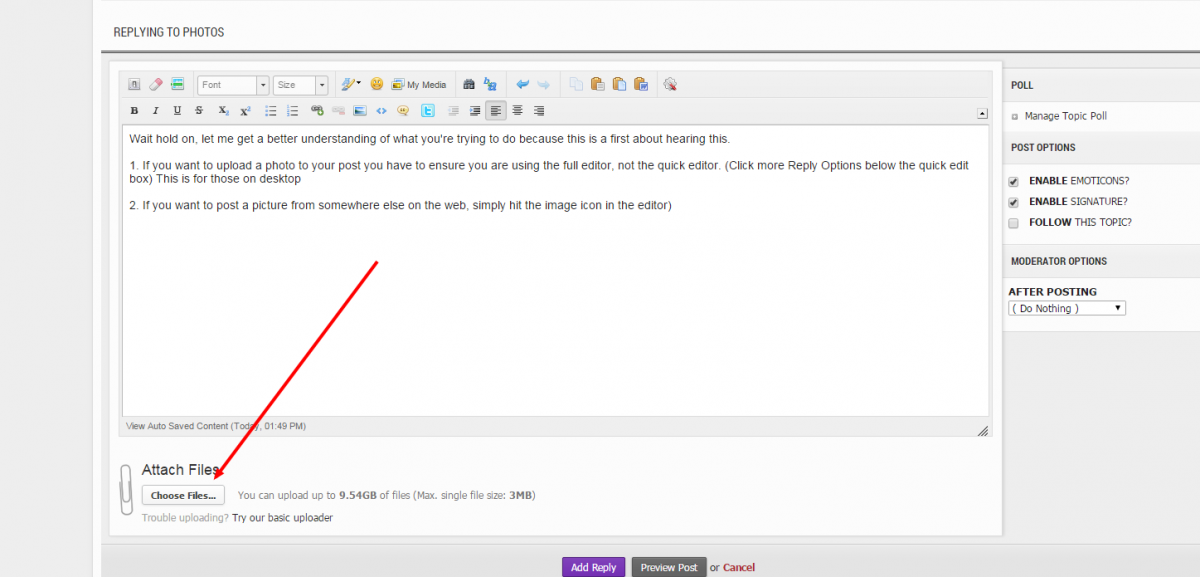
Task: Check the Follow This Topic box
Action: 1014,223
